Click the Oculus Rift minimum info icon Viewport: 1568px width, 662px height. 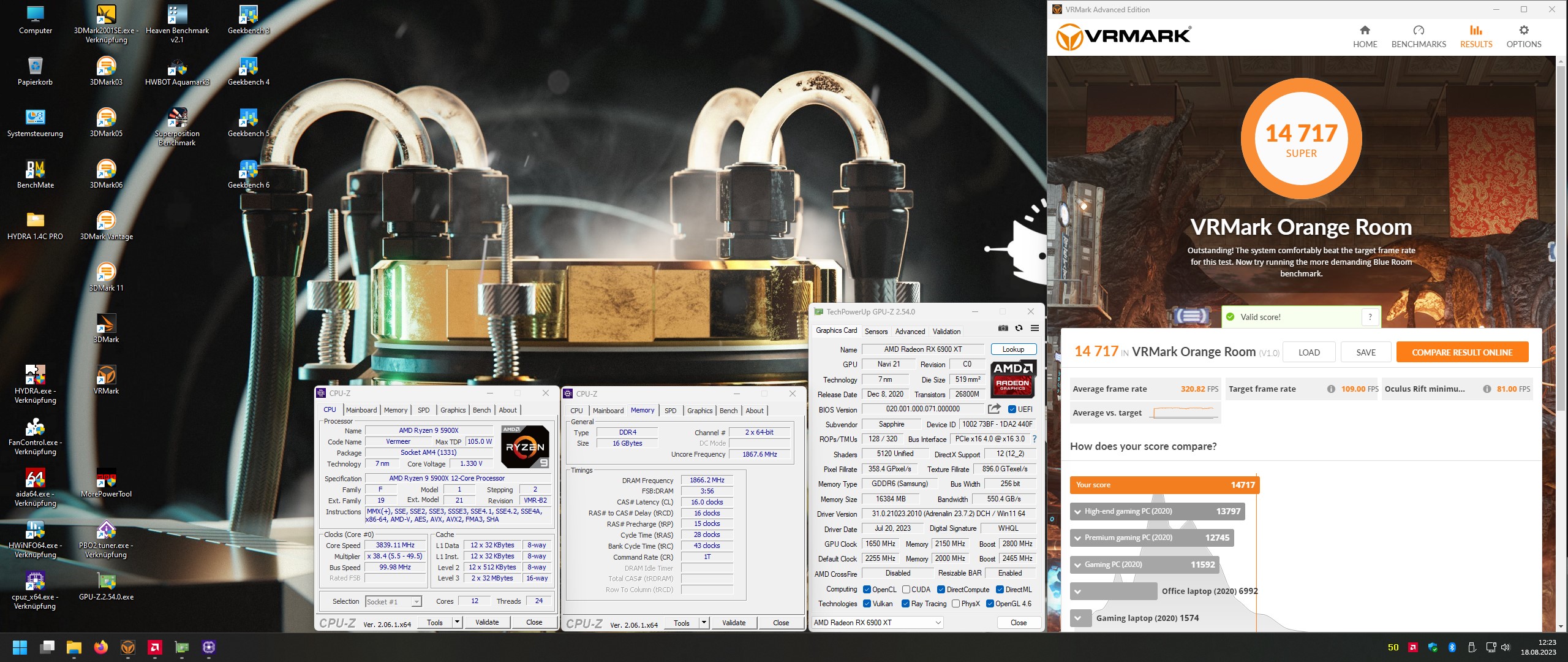click(1487, 389)
